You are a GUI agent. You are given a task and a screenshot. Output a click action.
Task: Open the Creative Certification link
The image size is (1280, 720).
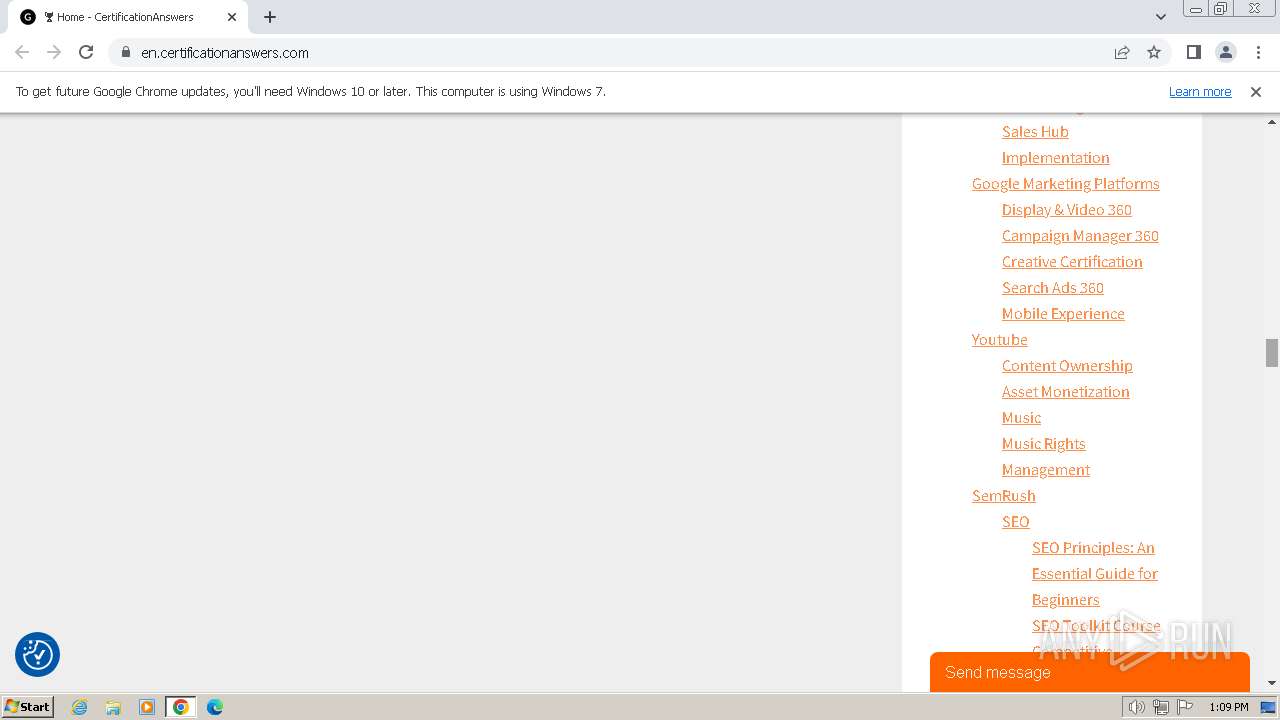pos(1072,262)
